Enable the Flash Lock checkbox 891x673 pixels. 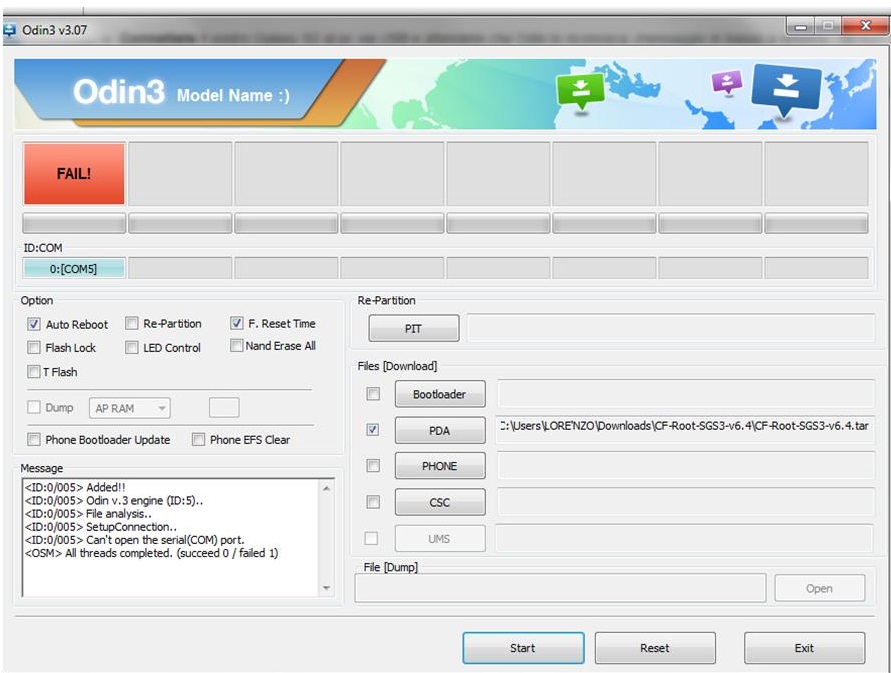[34, 347]
